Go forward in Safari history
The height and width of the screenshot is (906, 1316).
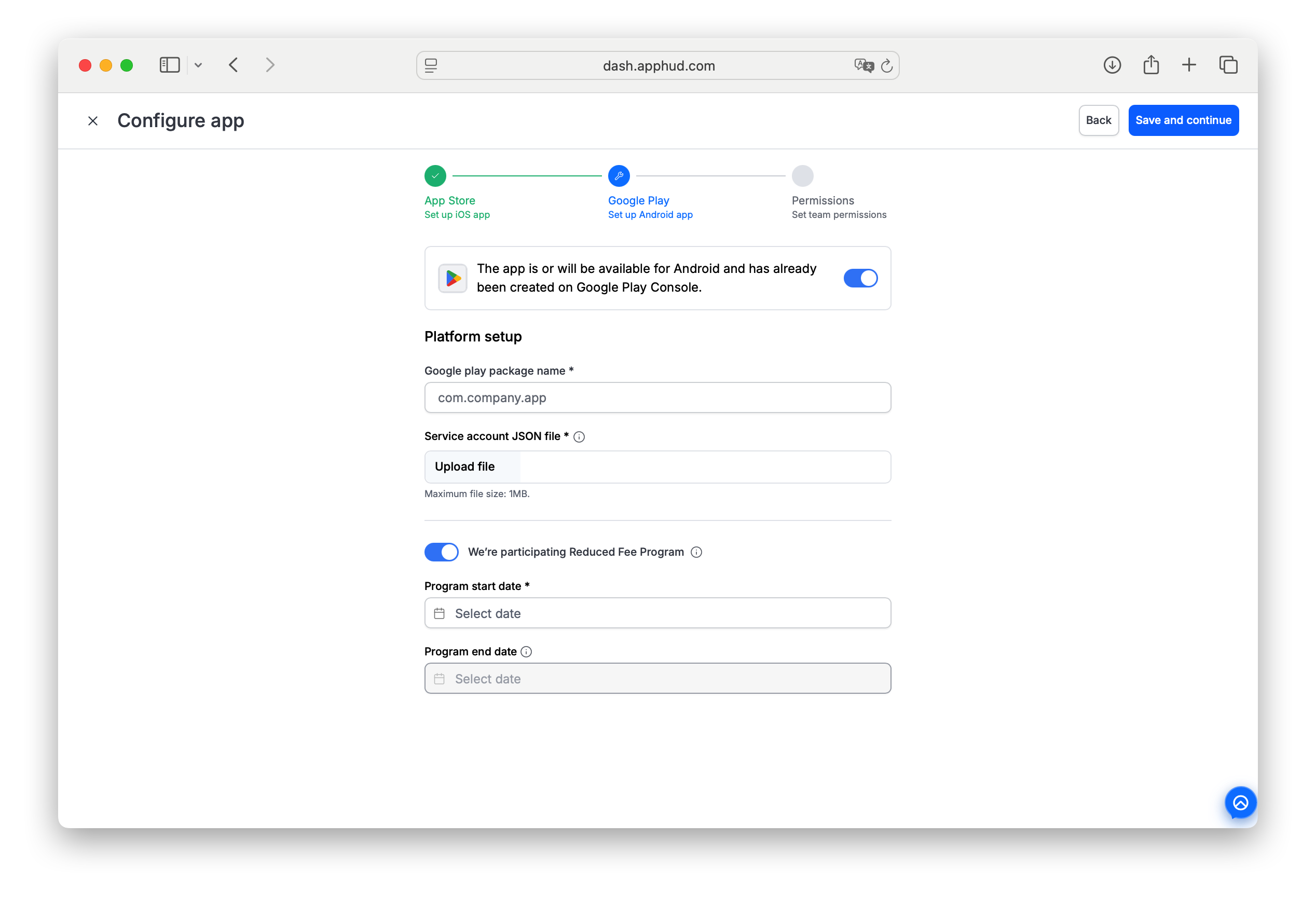pos(270,65)
